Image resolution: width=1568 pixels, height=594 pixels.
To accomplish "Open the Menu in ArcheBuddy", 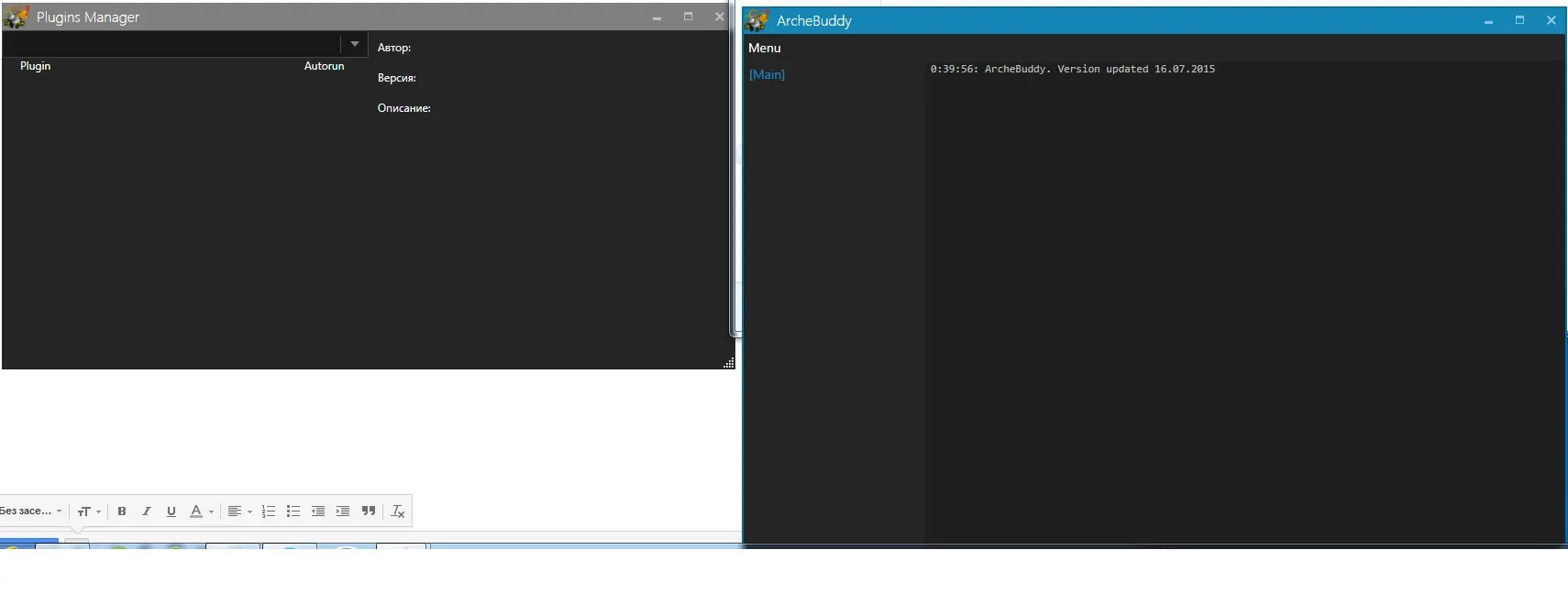I will pyautogui.click(x=765, y=48).
